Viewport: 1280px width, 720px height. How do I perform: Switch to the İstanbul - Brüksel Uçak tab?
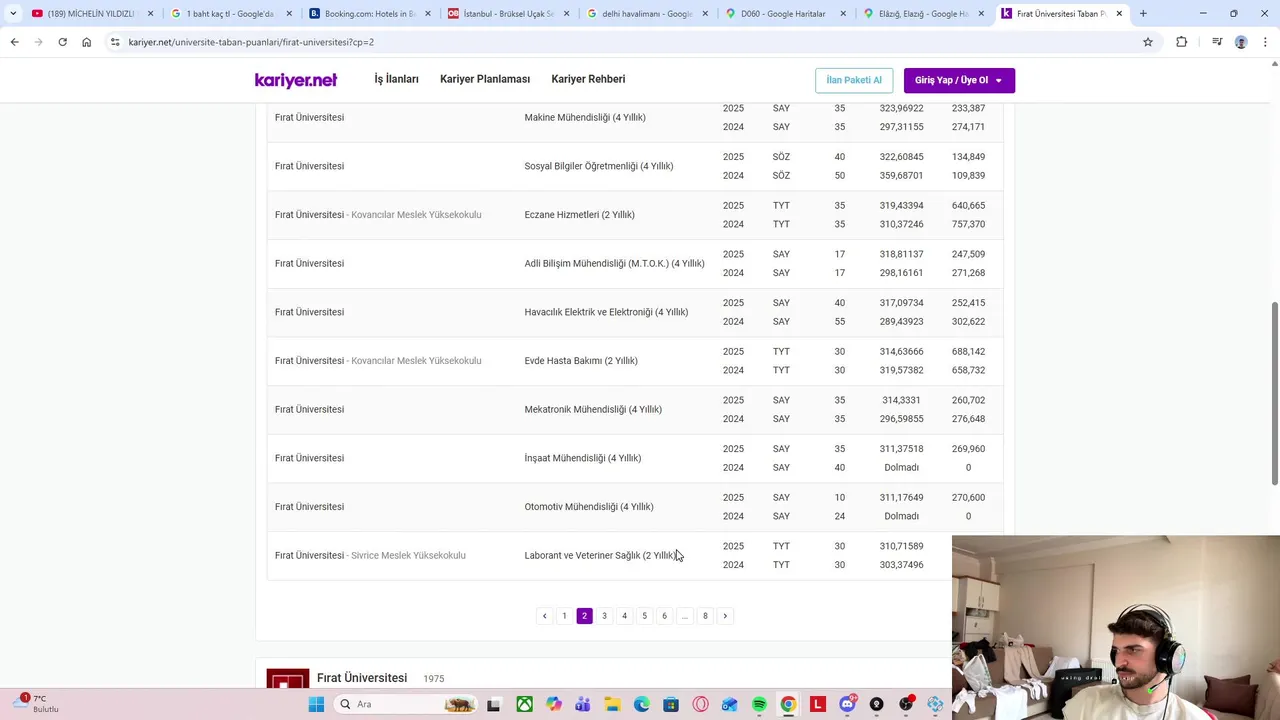[x=507, y=14]
